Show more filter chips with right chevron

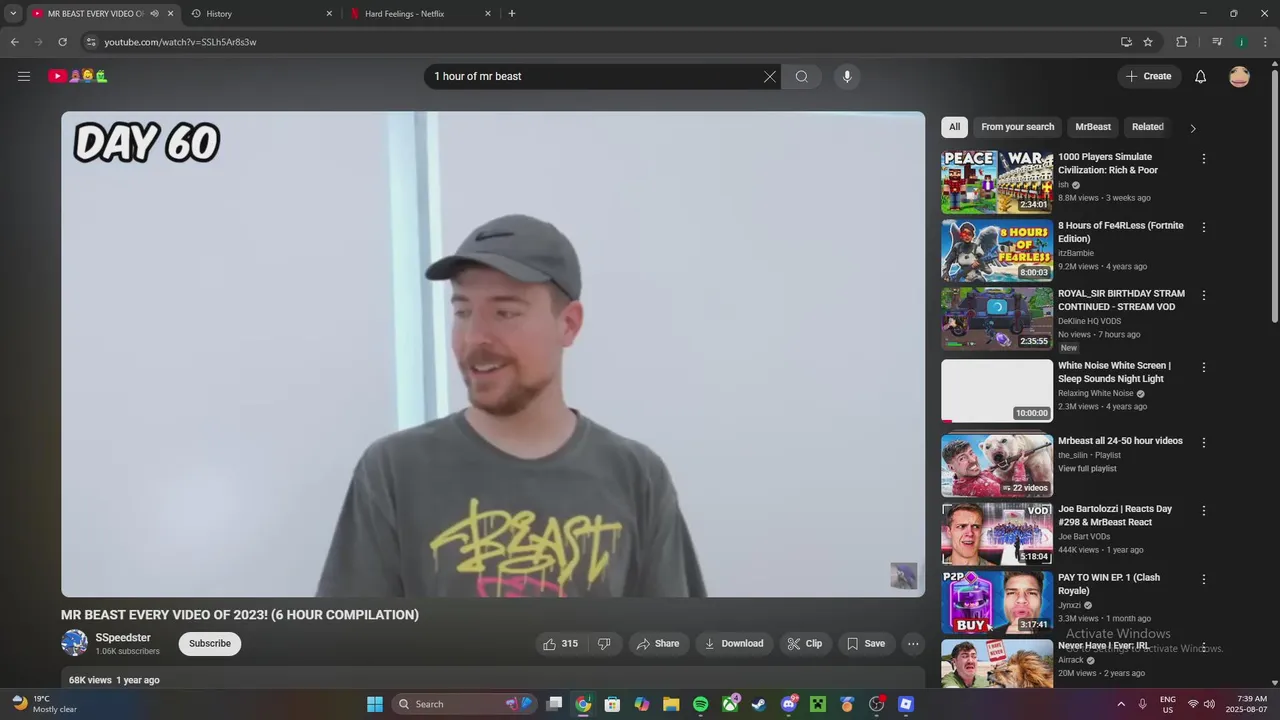(1192, 128)
